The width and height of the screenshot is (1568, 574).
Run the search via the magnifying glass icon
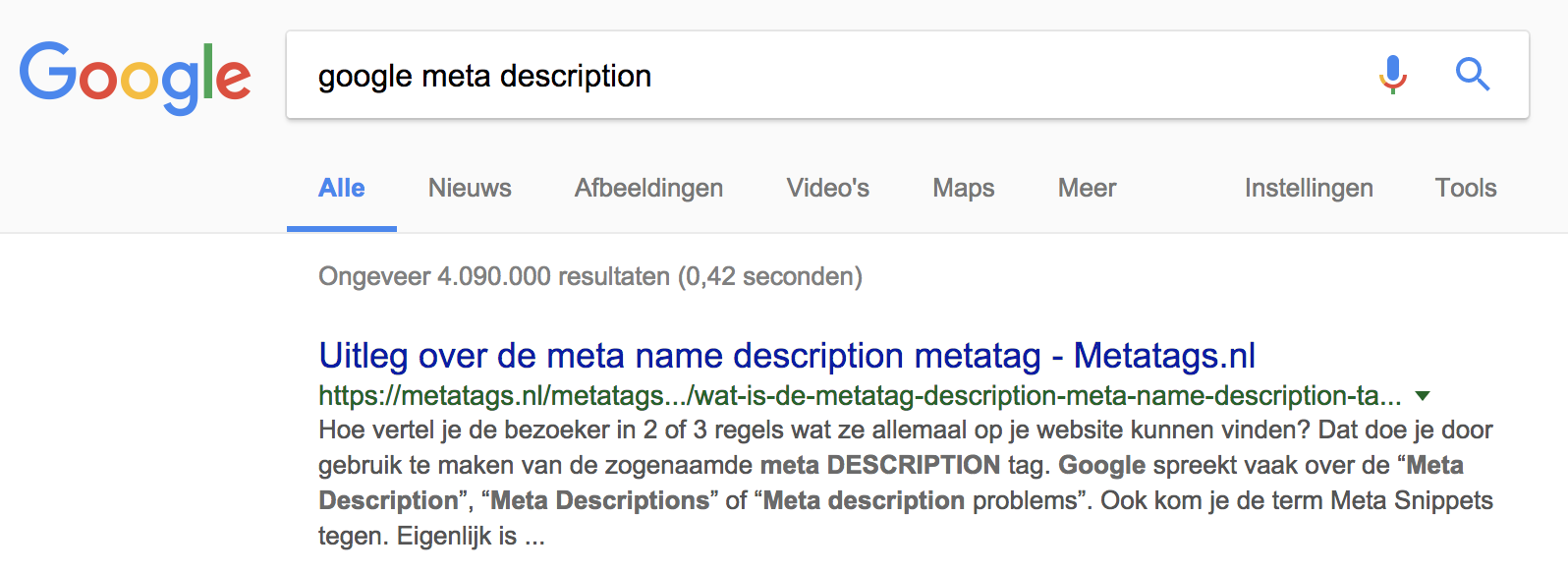[x=1473, y=75]
